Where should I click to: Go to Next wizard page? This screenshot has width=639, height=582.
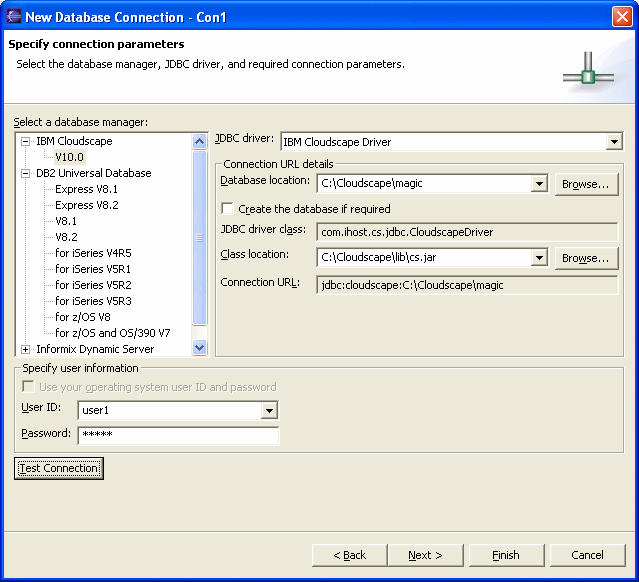pos(425,555)
